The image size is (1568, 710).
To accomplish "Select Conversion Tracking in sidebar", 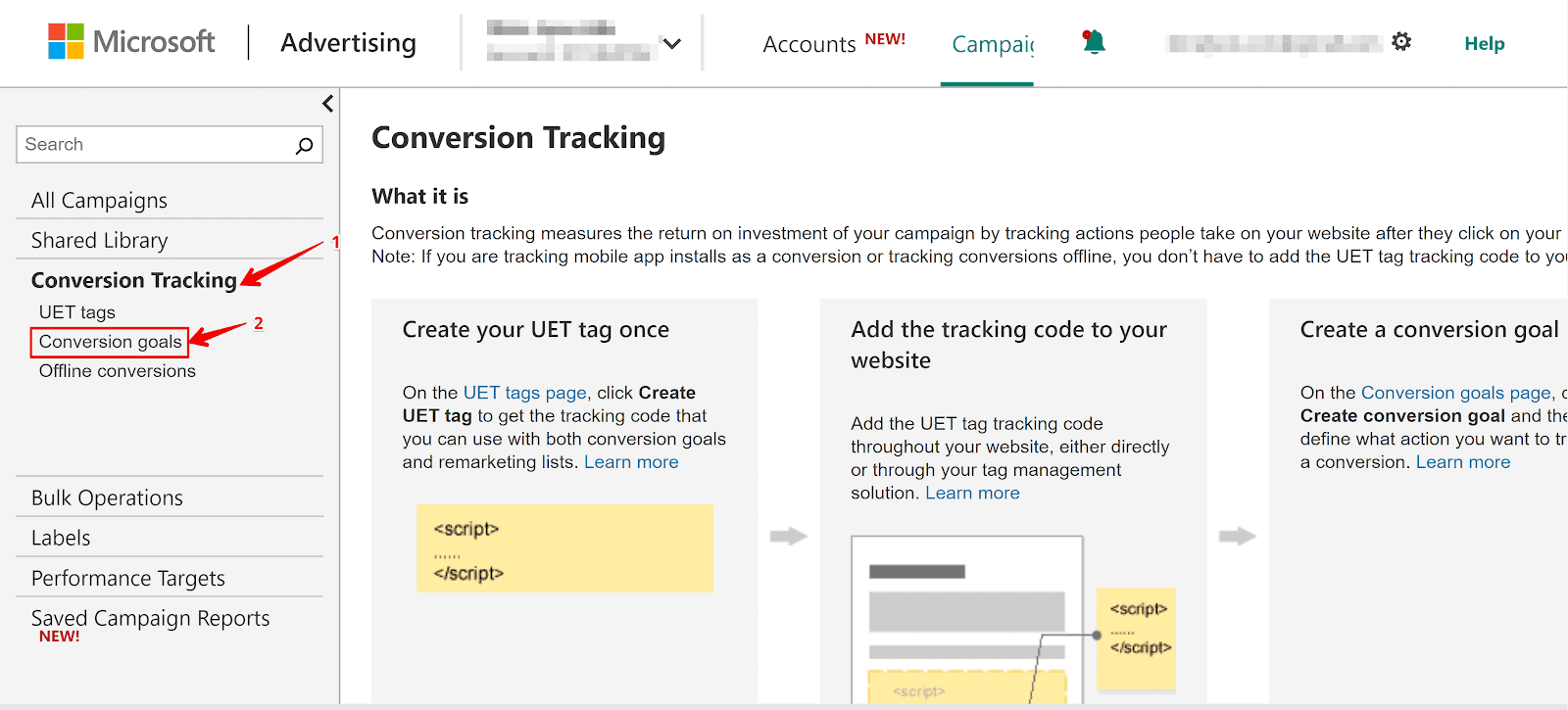I will (134, 280).
